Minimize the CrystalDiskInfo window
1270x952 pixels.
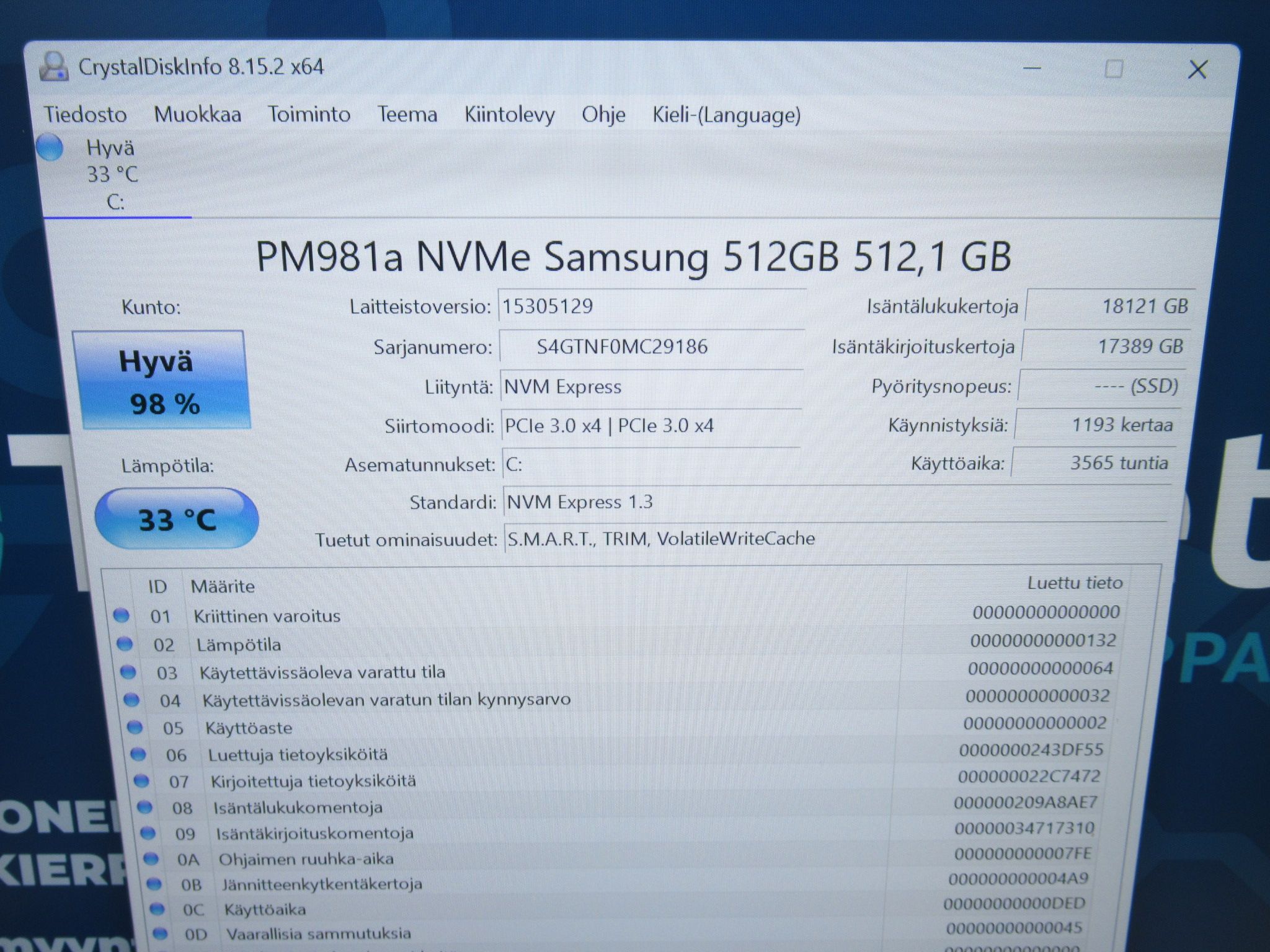(1032, 68)
